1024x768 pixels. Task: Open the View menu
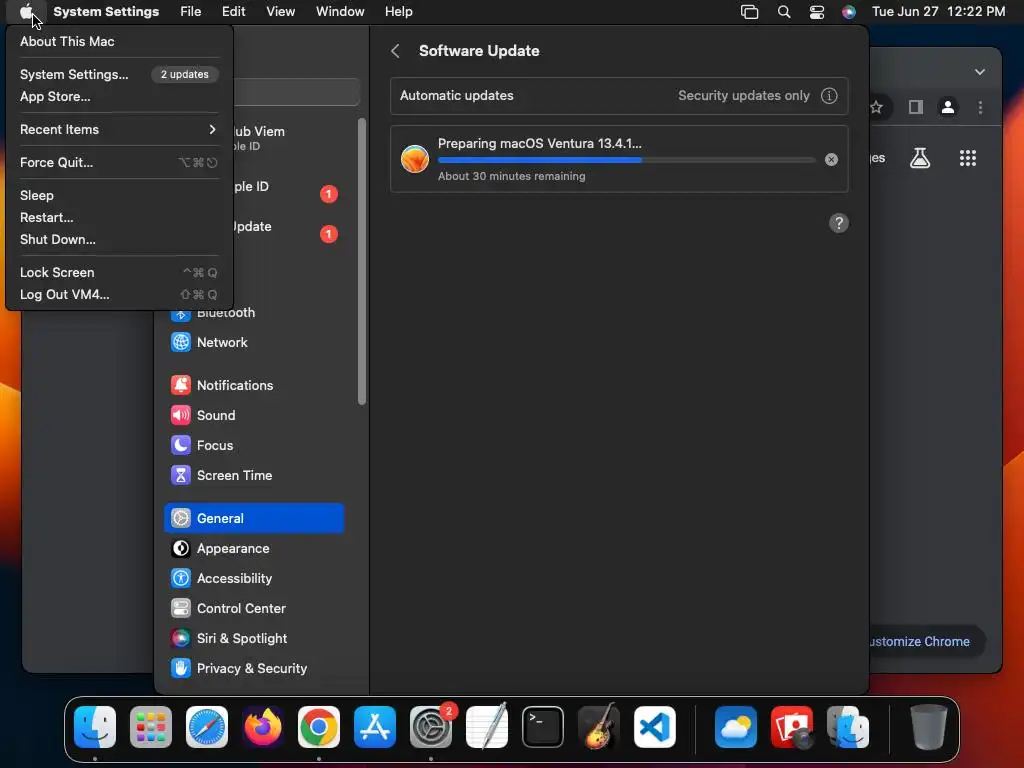[280, 12]
